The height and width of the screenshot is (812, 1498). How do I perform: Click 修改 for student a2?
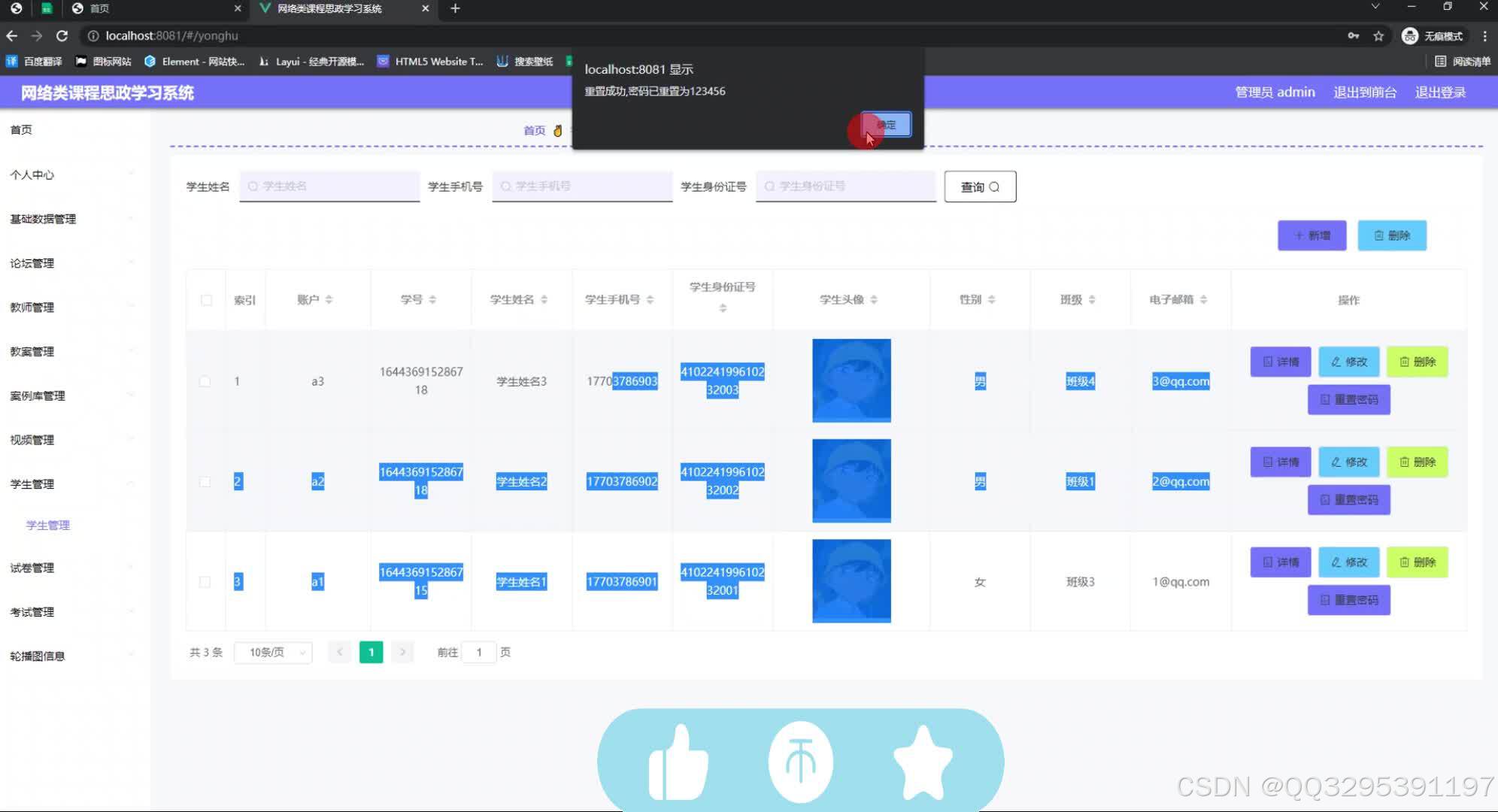pyautogui.click(x=1348, y=462)
